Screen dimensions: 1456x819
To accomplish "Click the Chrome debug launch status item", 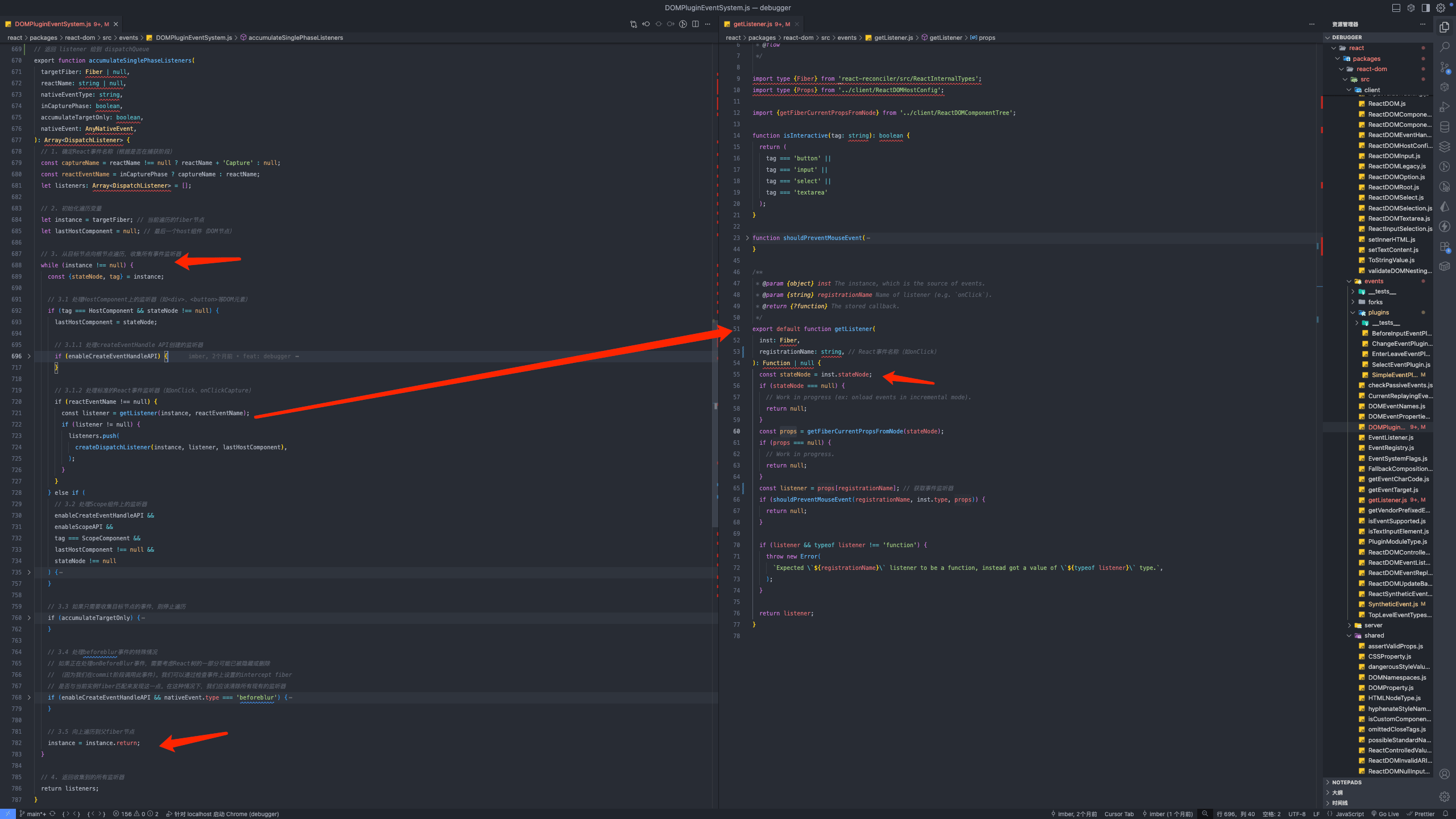I will (x=222, y=814).
